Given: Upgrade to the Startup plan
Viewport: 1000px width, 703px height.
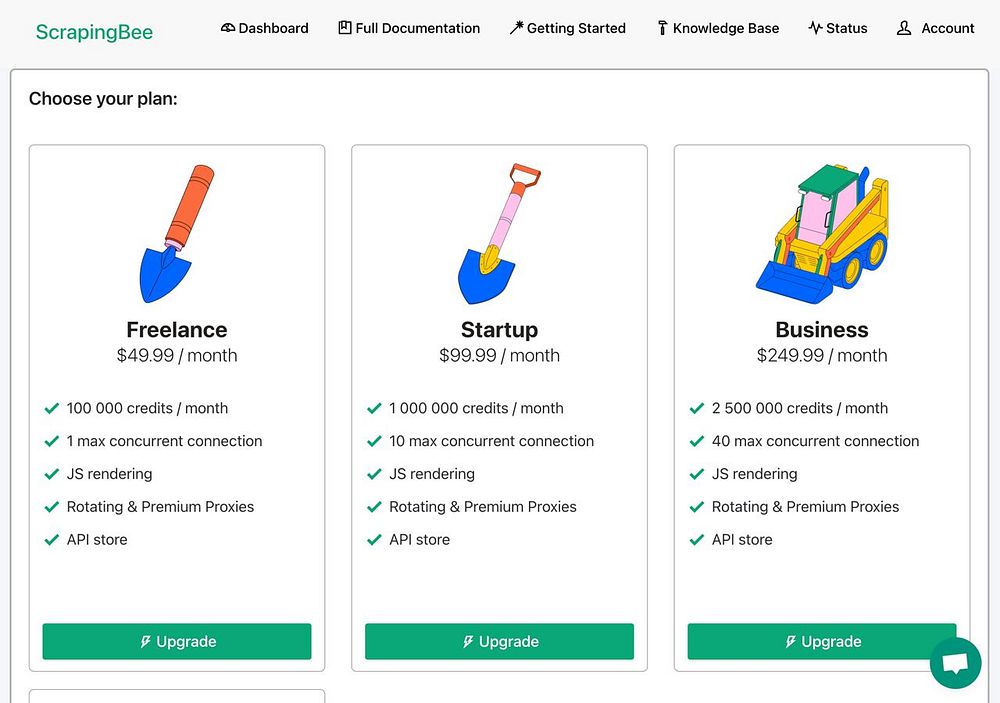Looking at the screenshot, I should click(499, 642).
